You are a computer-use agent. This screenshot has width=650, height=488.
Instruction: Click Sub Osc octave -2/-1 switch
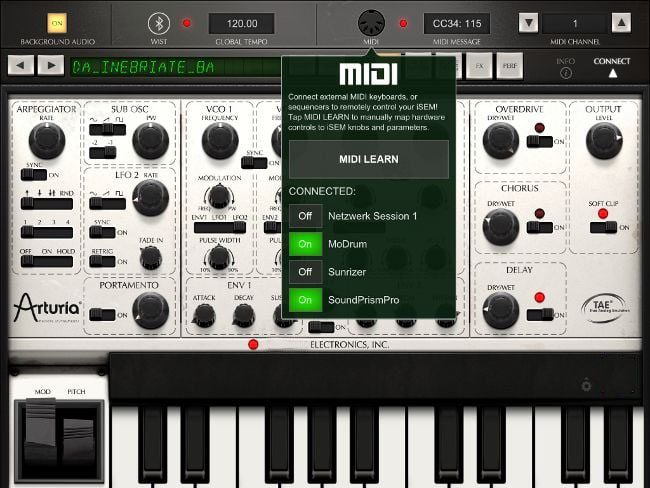point(102,152)
